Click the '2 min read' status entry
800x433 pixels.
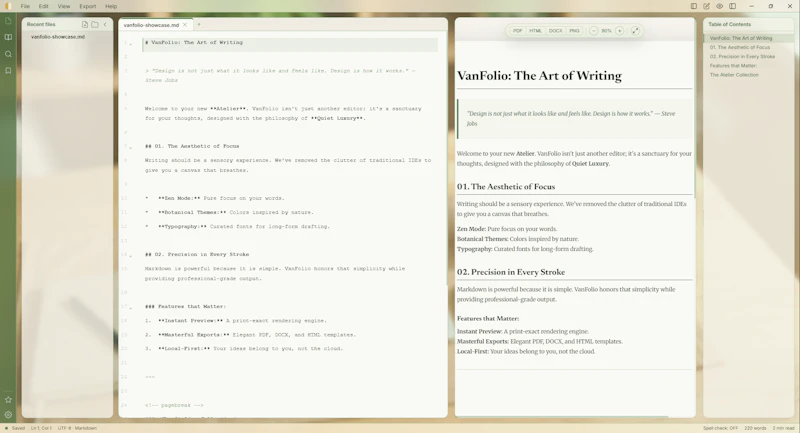783,428
